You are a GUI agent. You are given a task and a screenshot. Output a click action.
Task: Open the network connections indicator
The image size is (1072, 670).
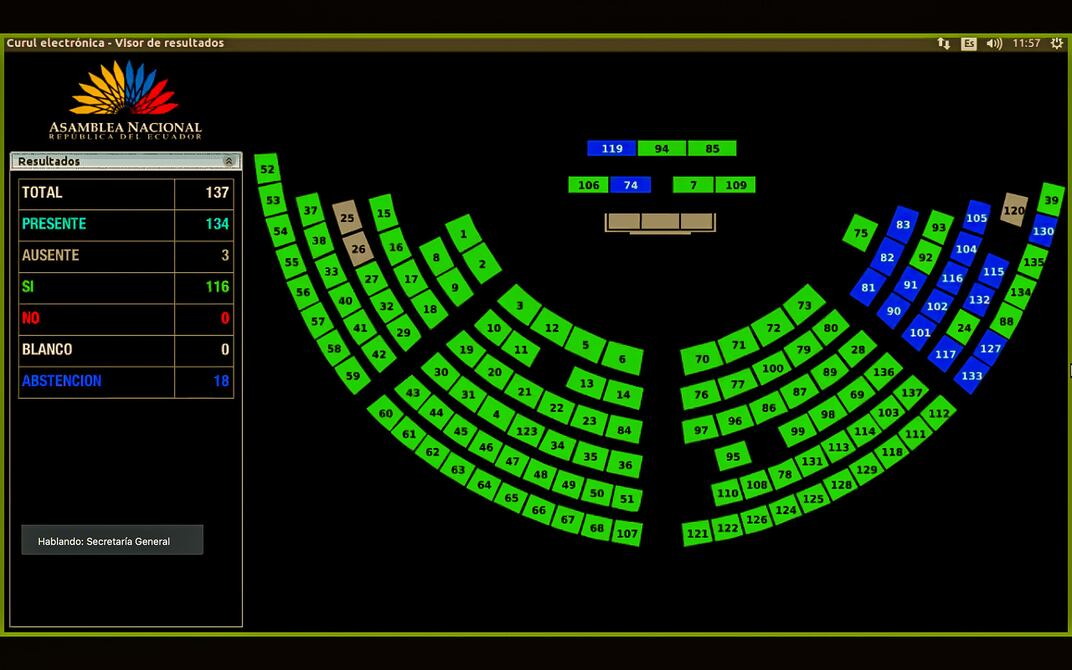click(x=943, y=43)
